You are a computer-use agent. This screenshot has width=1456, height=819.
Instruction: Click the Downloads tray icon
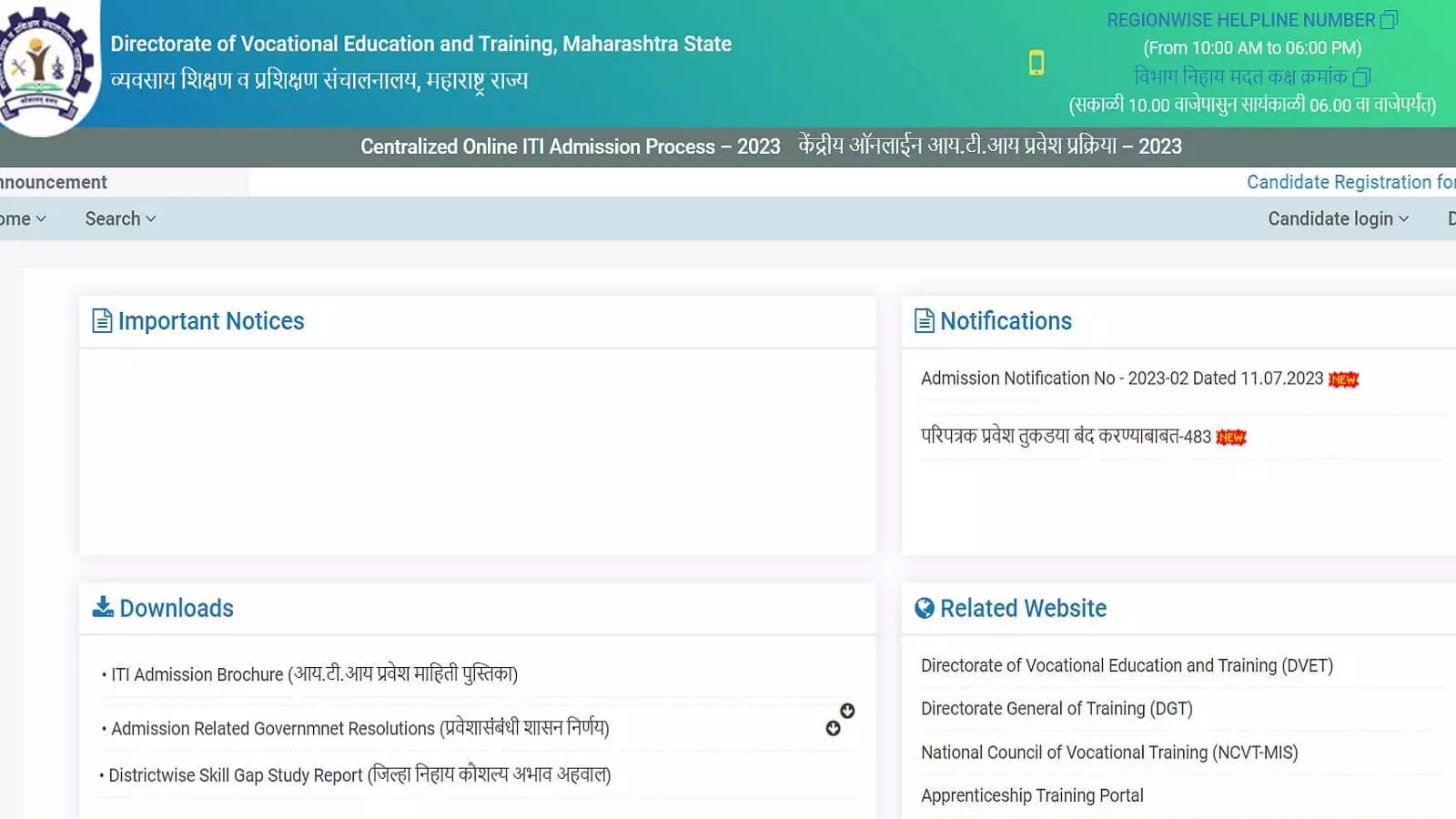click(x=103, y=607)
